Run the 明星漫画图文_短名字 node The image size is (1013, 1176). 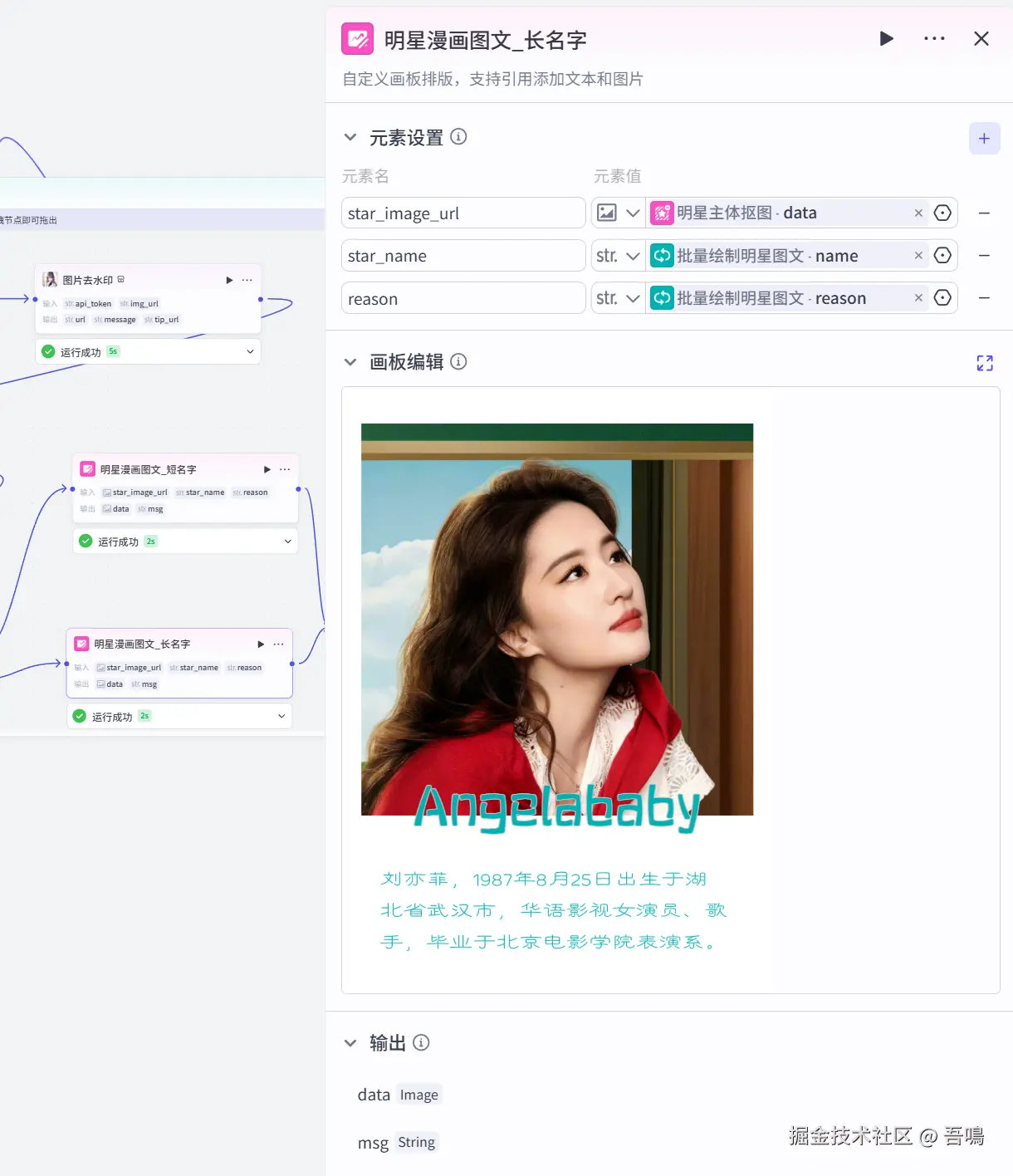pos(267,469)
